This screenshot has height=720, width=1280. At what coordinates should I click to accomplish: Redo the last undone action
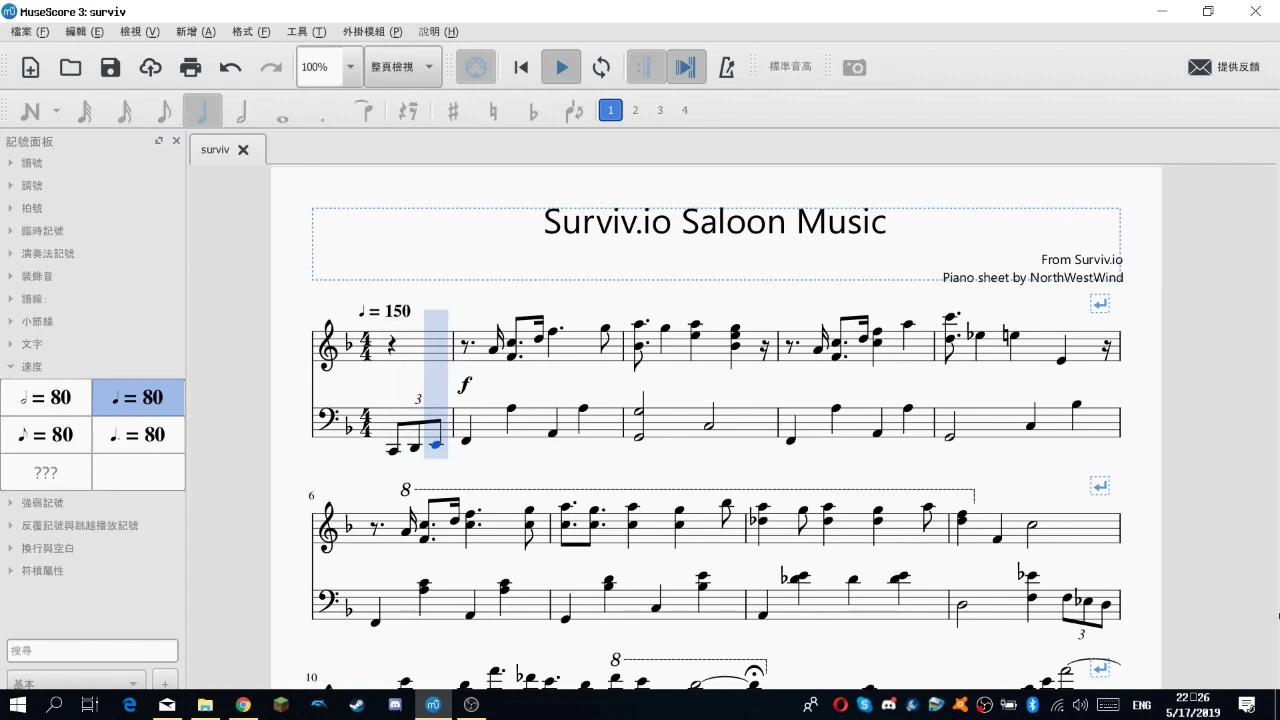[271, 68]
